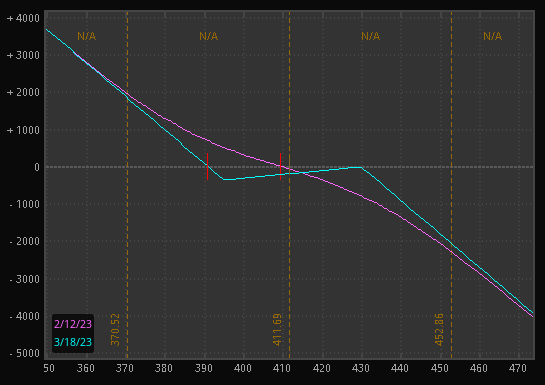Image resolution: width=545 pixels, height=385 pixels.
Task: Click the 460 x-axis price label
Action: (x=479, y=368)
